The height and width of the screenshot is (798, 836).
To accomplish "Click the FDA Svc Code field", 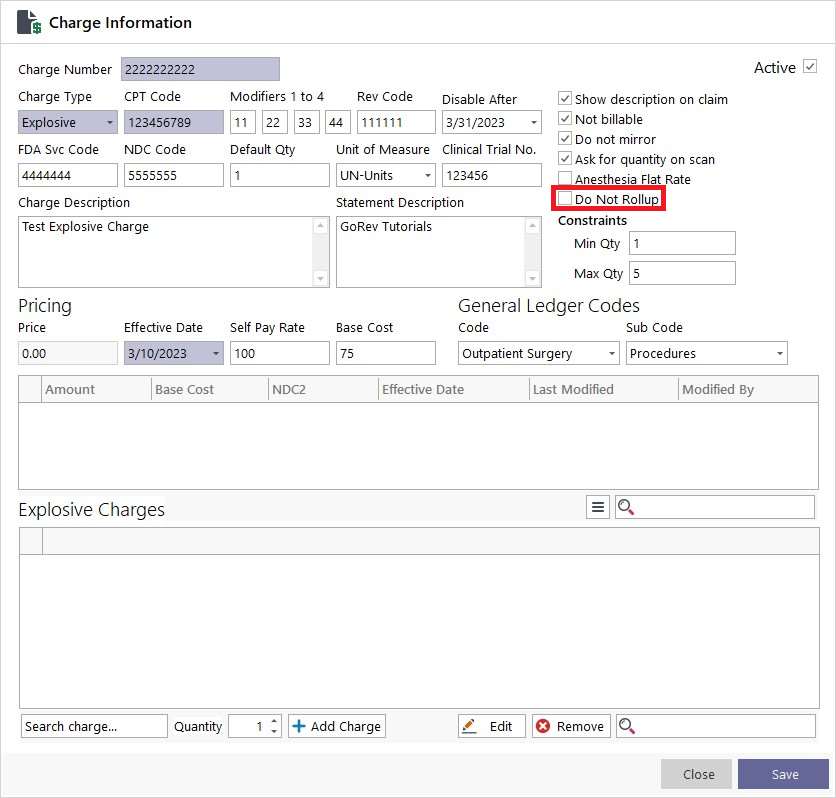I will [x=68, y=175].
